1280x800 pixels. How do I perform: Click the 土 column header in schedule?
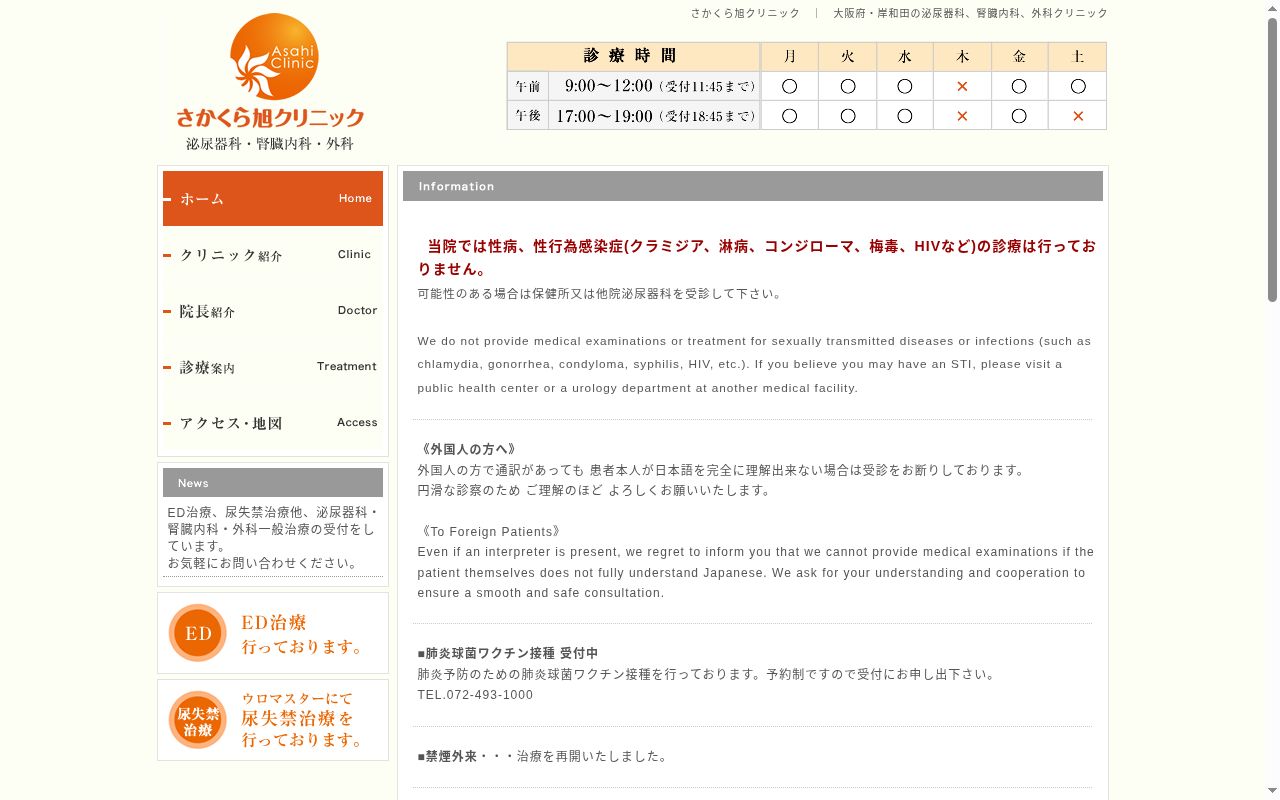(x=1078, y=57)
